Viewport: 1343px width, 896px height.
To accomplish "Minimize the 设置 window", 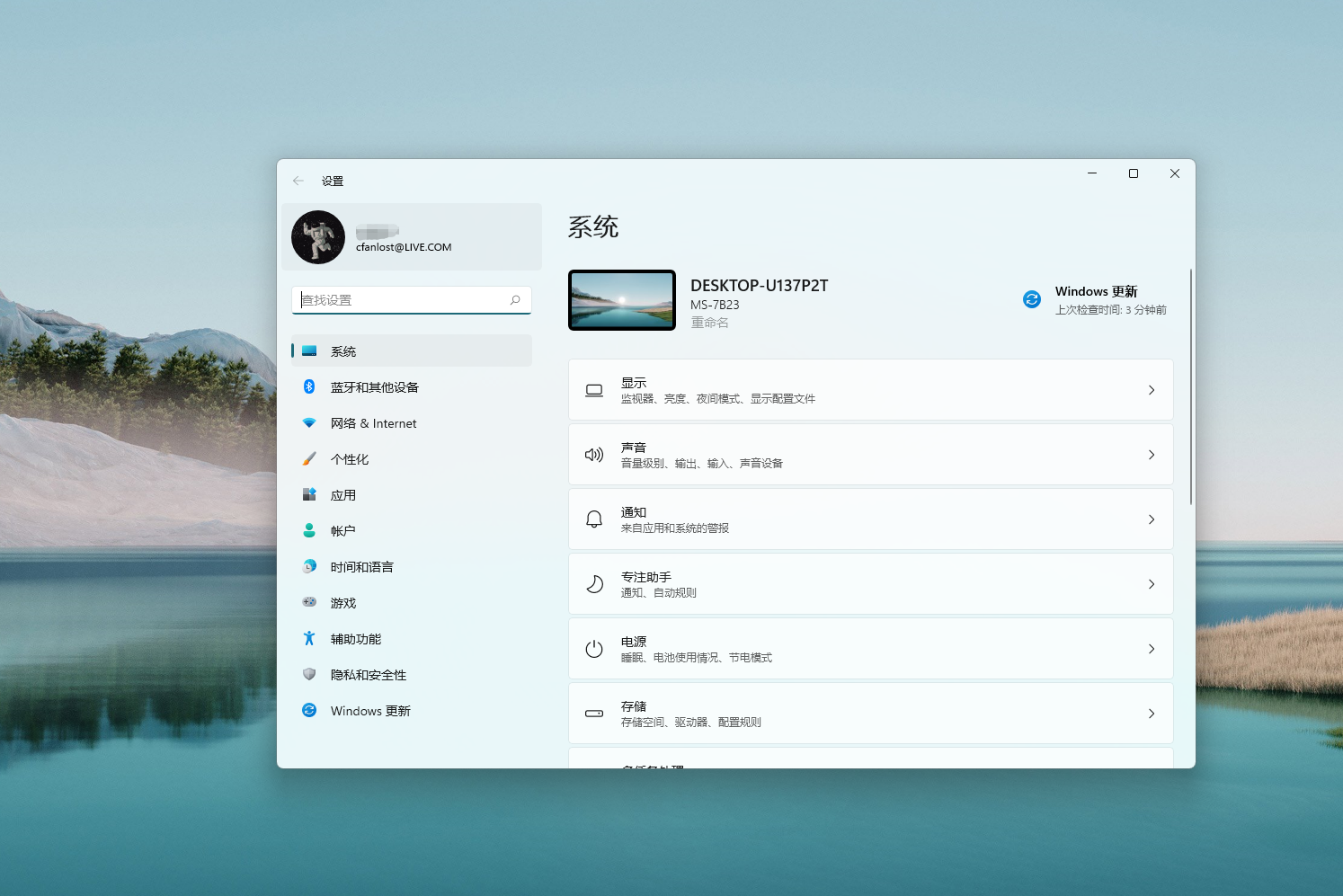I will (x=1092, y=173).
